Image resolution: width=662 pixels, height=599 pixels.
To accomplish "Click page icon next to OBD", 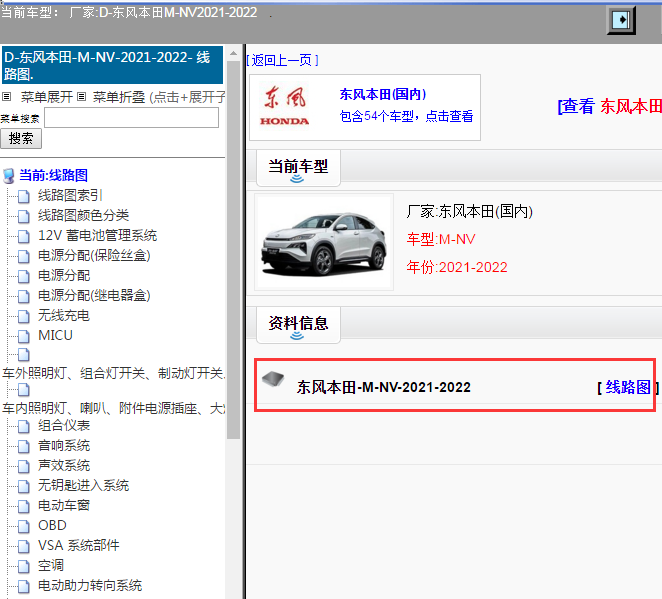I will pos(24,526).
